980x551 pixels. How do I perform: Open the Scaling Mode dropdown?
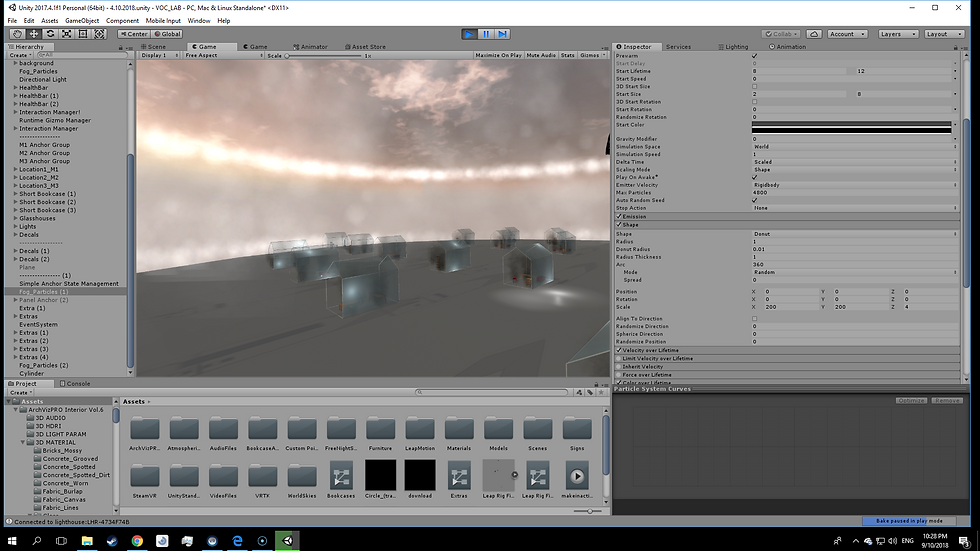(854, 169)
